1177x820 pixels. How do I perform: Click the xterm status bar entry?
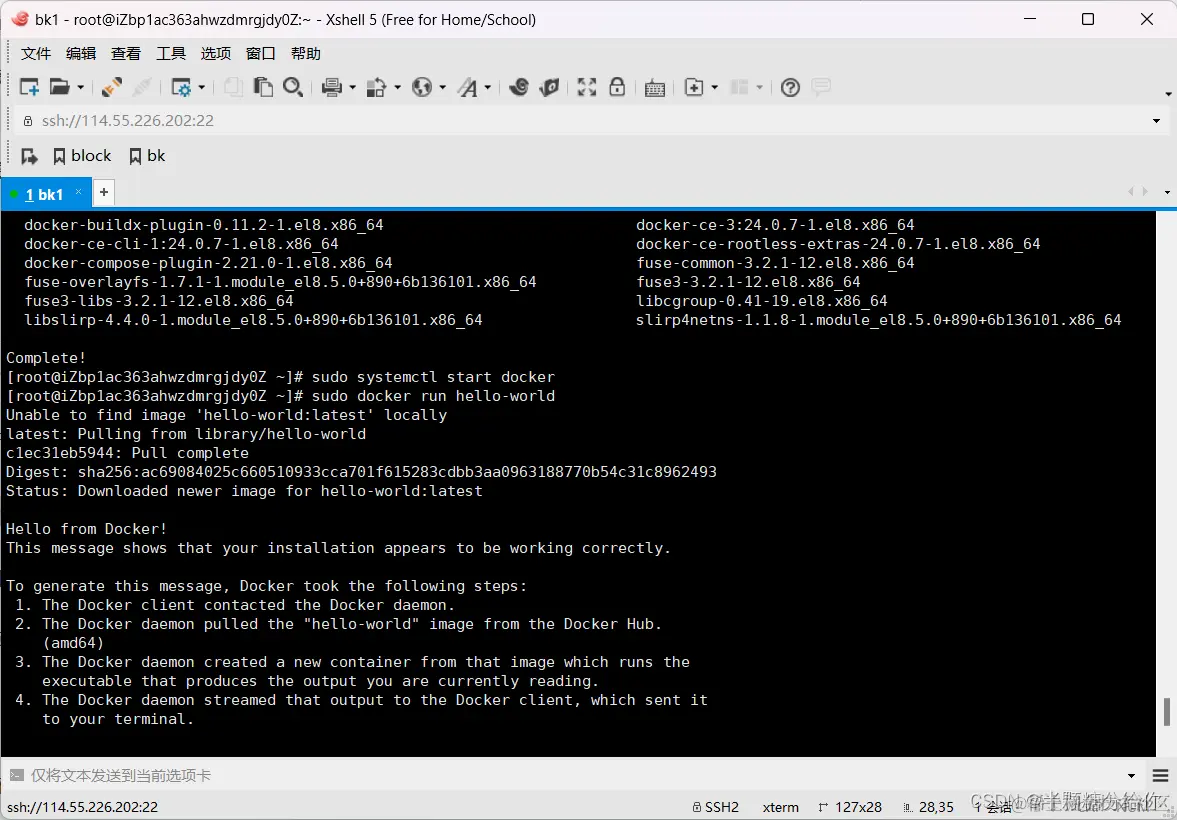(x=781, y=807)
